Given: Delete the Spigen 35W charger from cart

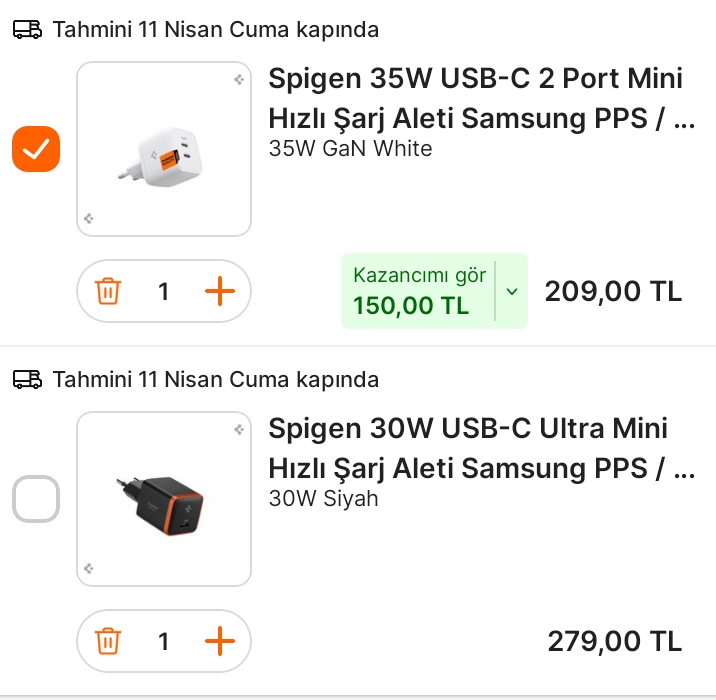Looking at the screenshot, I should 108,292.
